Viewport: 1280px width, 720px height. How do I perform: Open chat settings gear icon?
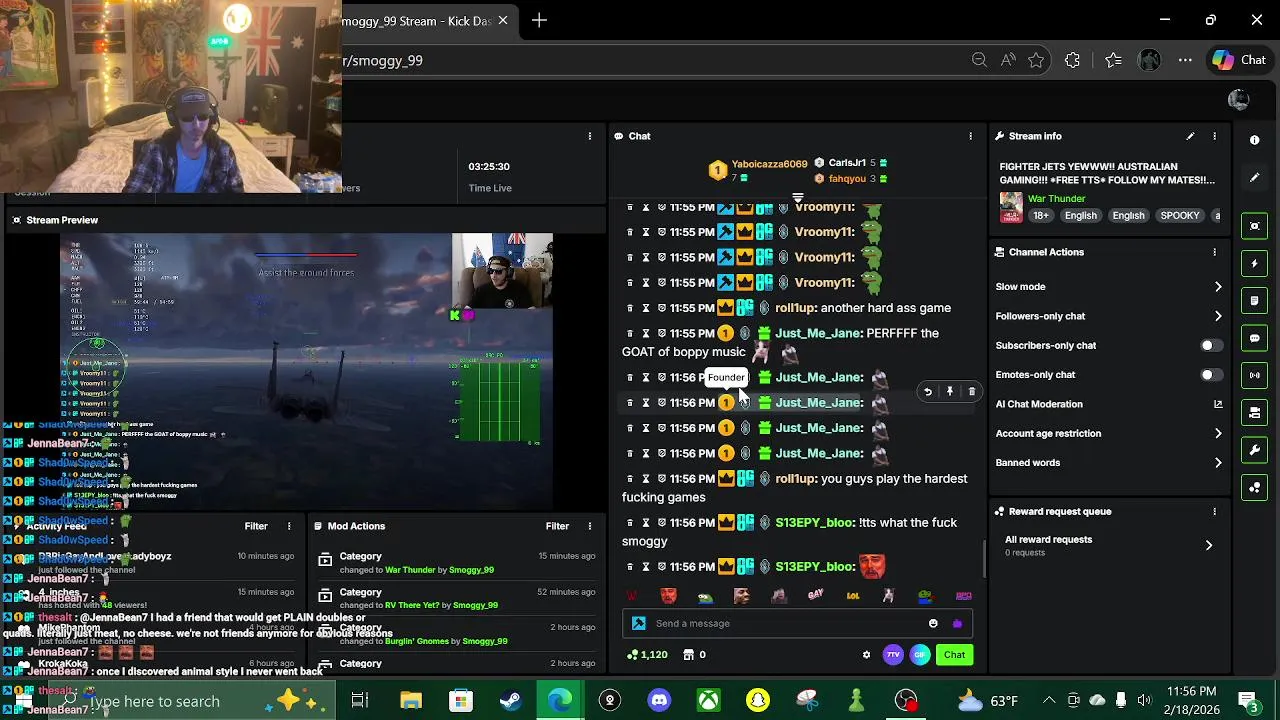click(866, 655)
